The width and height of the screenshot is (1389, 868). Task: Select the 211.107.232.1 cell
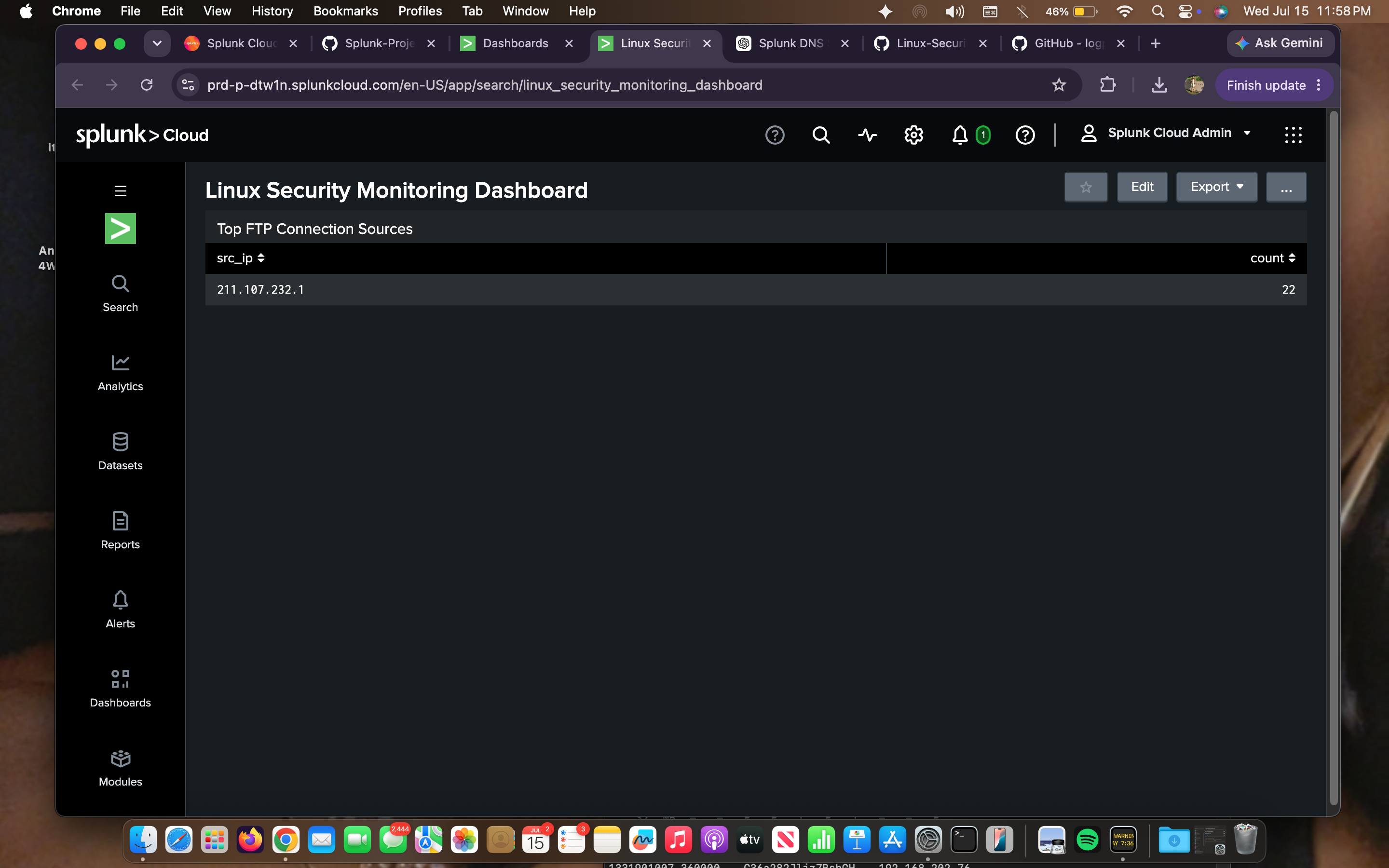(260, 289)
